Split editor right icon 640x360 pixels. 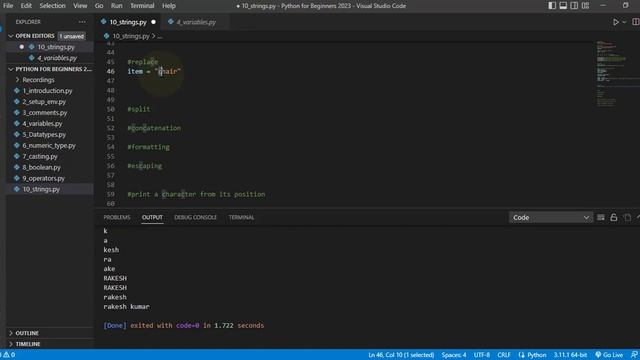[636, 22]
